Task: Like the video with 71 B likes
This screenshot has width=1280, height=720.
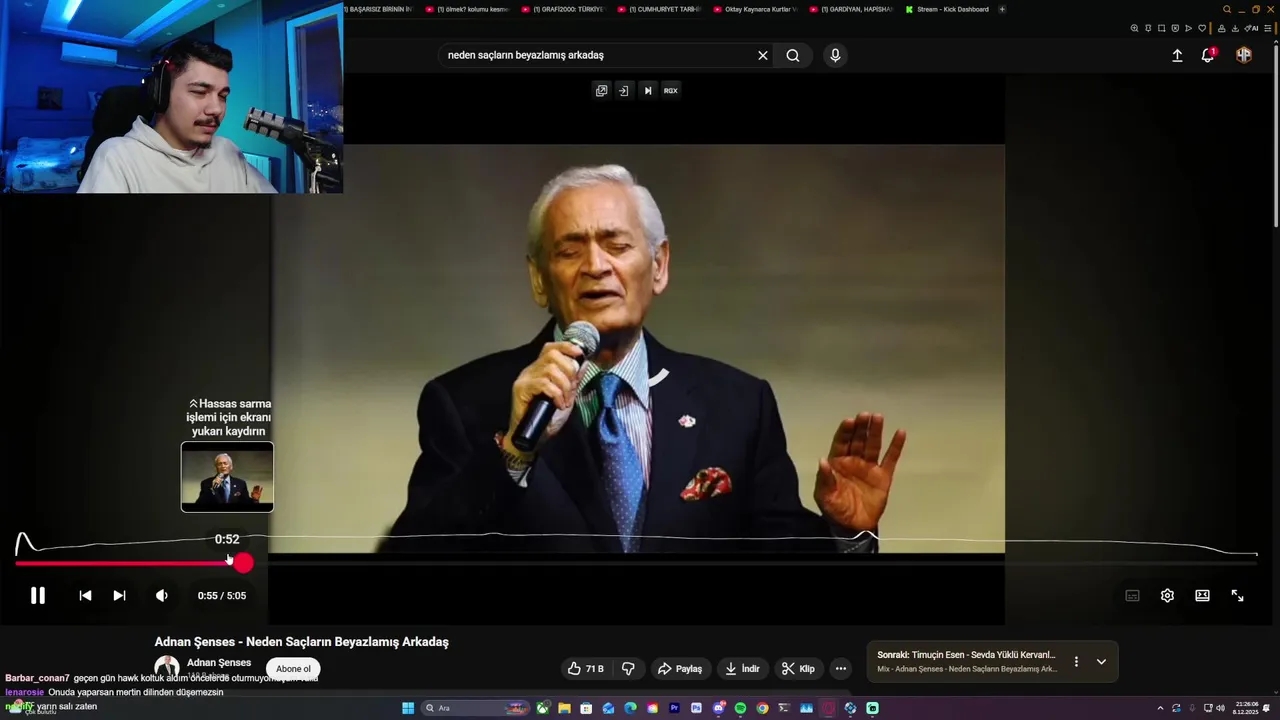Action: click(x=586, y=669)
